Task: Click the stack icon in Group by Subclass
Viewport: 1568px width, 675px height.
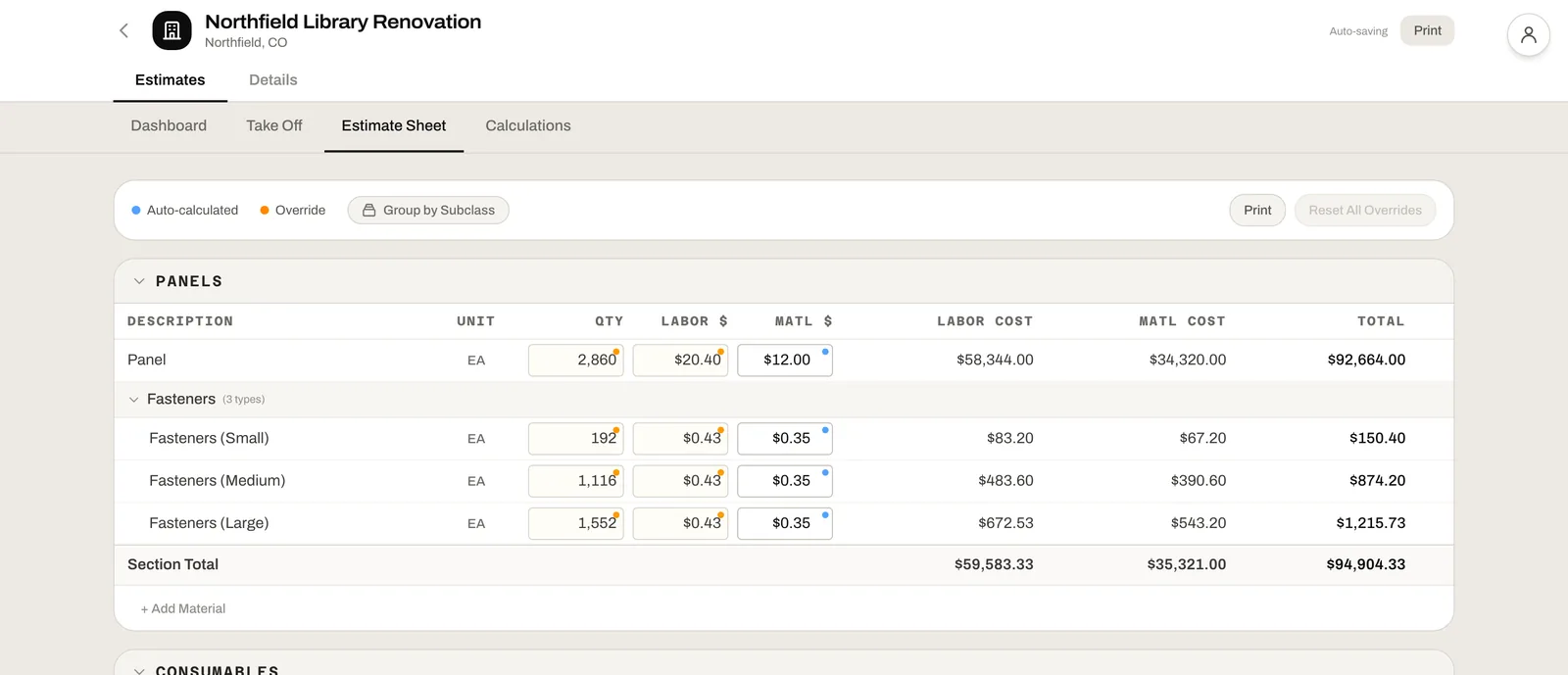Action: click(x=369, y=211)
